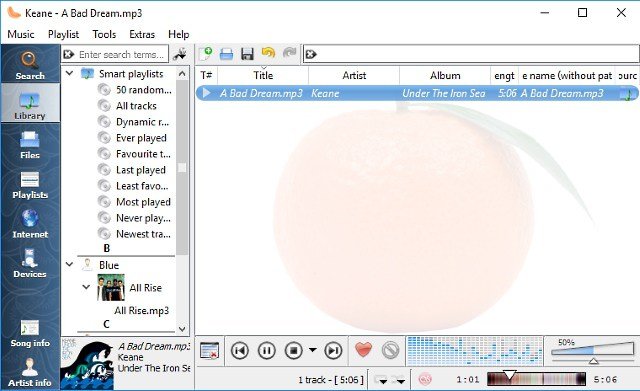The height and width of the screenshot is (391, 640).
Task: Toggle Last.fm scrobbling icon
Action: (x=425, y=380)
